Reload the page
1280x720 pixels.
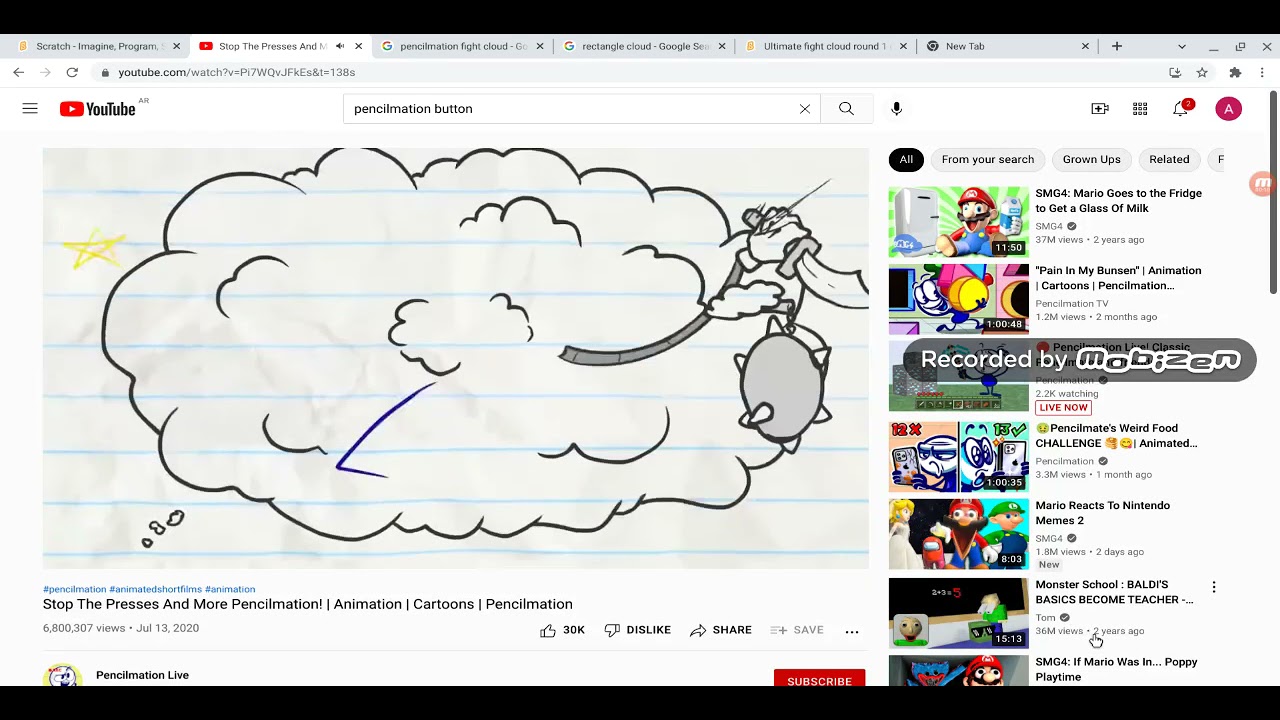coord(72,72)
